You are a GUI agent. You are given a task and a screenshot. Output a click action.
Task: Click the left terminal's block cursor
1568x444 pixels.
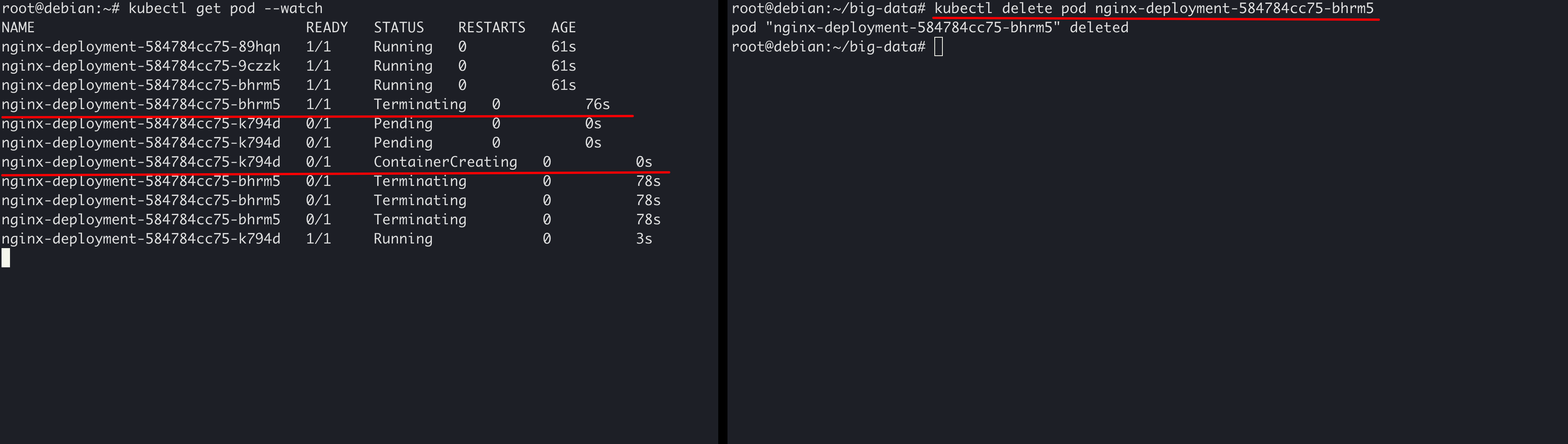click(x=6, y=258)
